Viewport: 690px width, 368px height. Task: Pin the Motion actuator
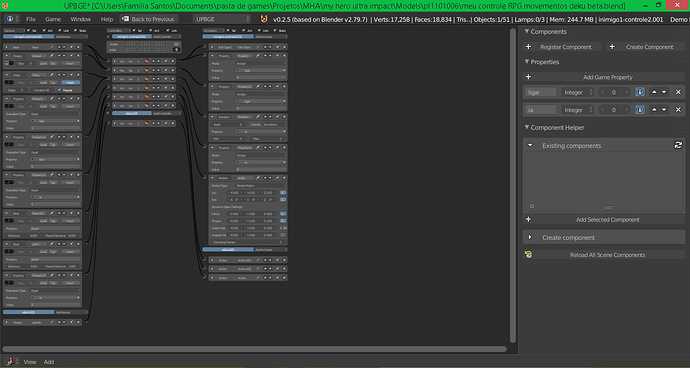click(x=258, y=178)
